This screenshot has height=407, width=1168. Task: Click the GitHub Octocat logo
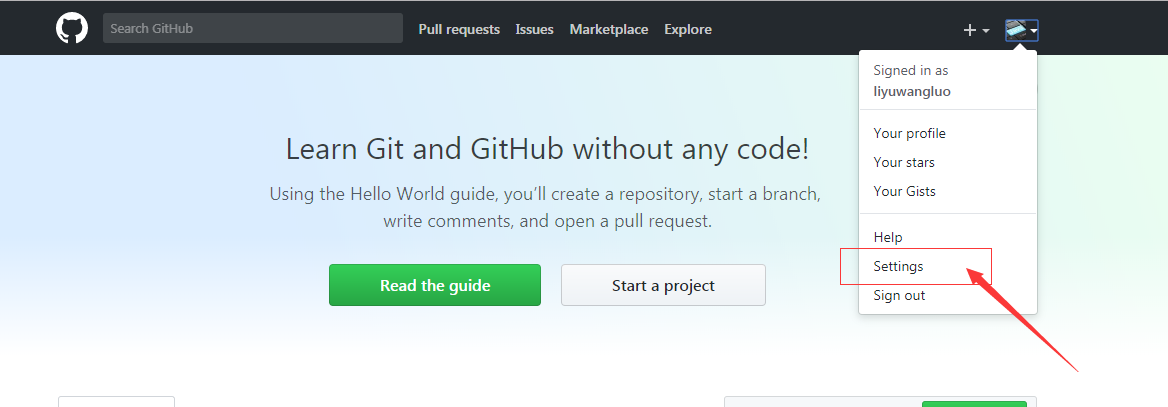pyautogui.click(x=72, y=29)
